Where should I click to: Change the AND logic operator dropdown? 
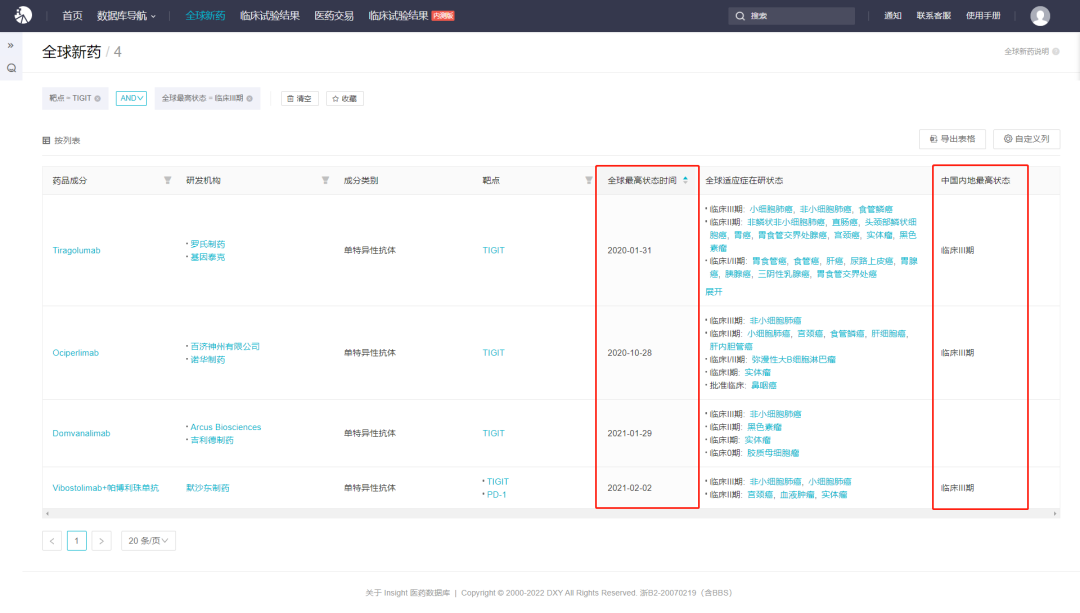coord(131,98)
